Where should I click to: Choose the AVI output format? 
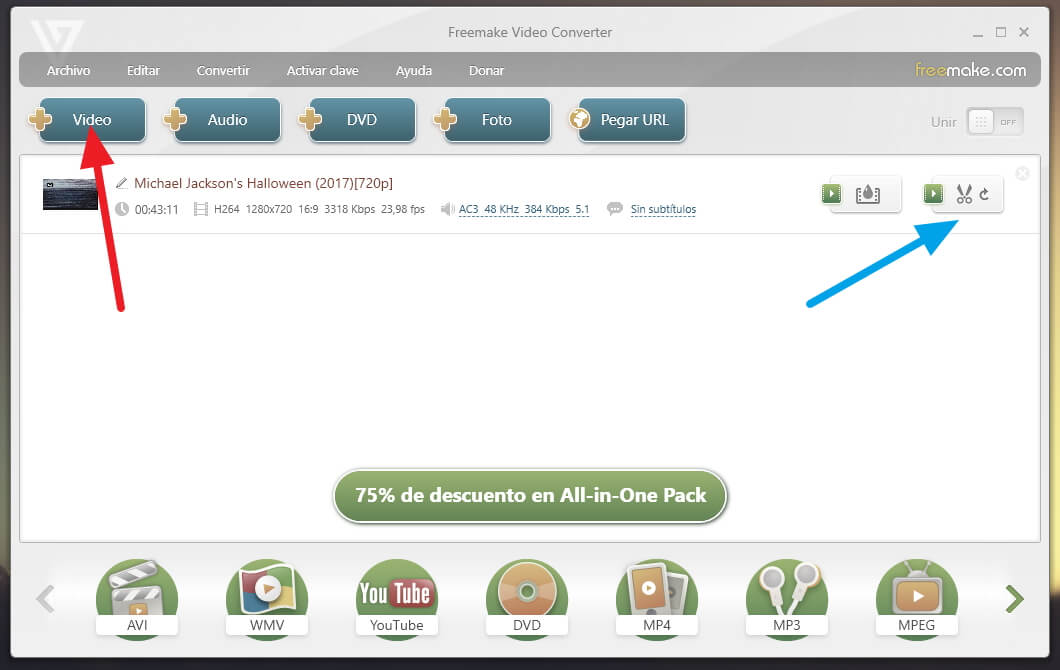coord(137,598)
